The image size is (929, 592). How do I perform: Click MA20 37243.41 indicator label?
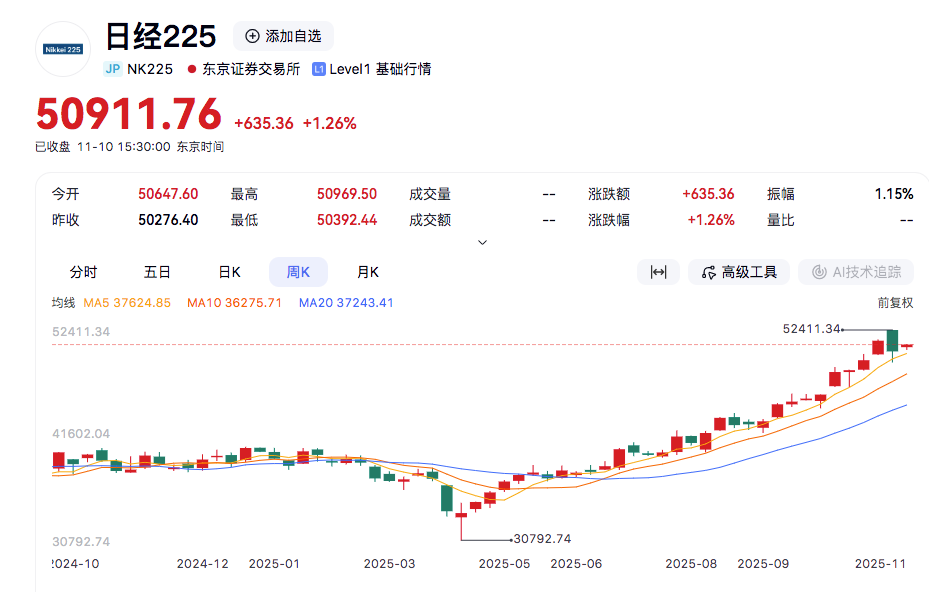point(346,303)
